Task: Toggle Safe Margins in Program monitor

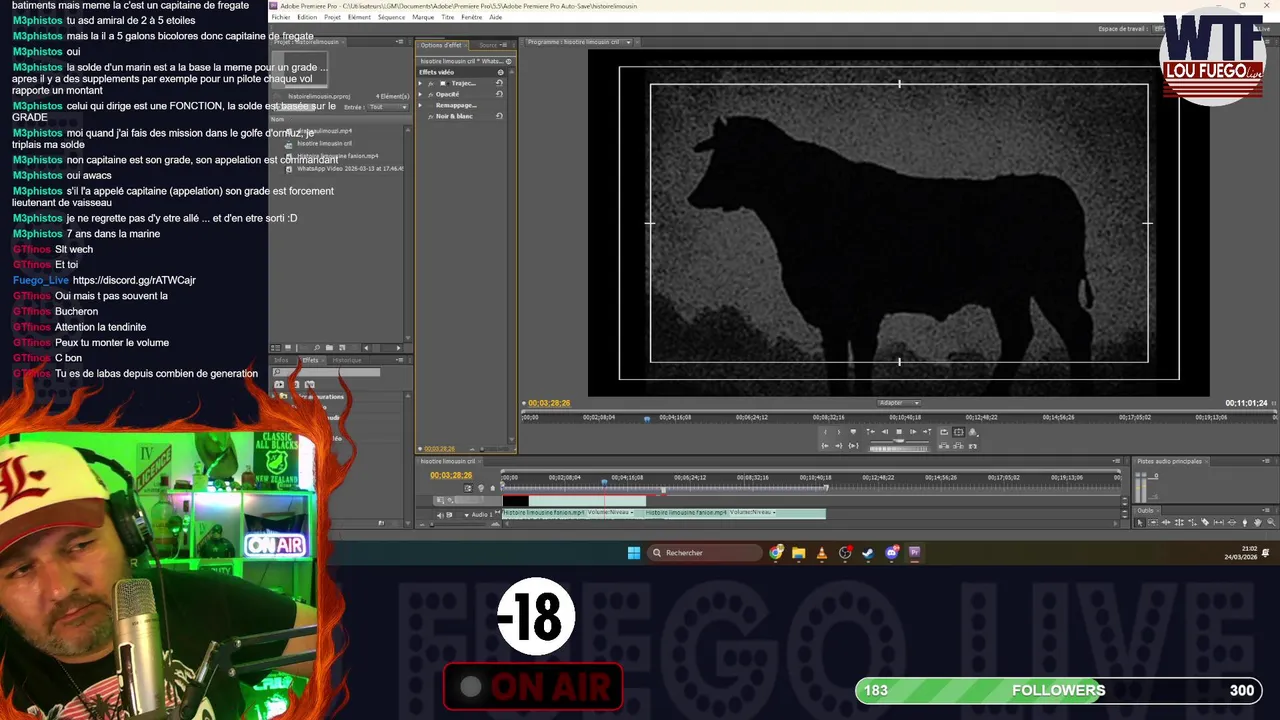Action: coord(959,432)
